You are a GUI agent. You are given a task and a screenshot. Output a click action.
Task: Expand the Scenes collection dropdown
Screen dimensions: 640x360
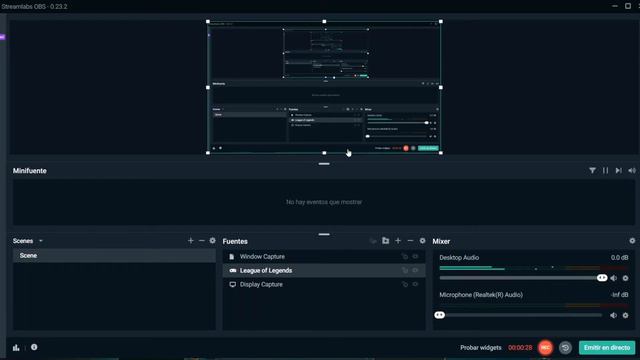pos(41,241)
